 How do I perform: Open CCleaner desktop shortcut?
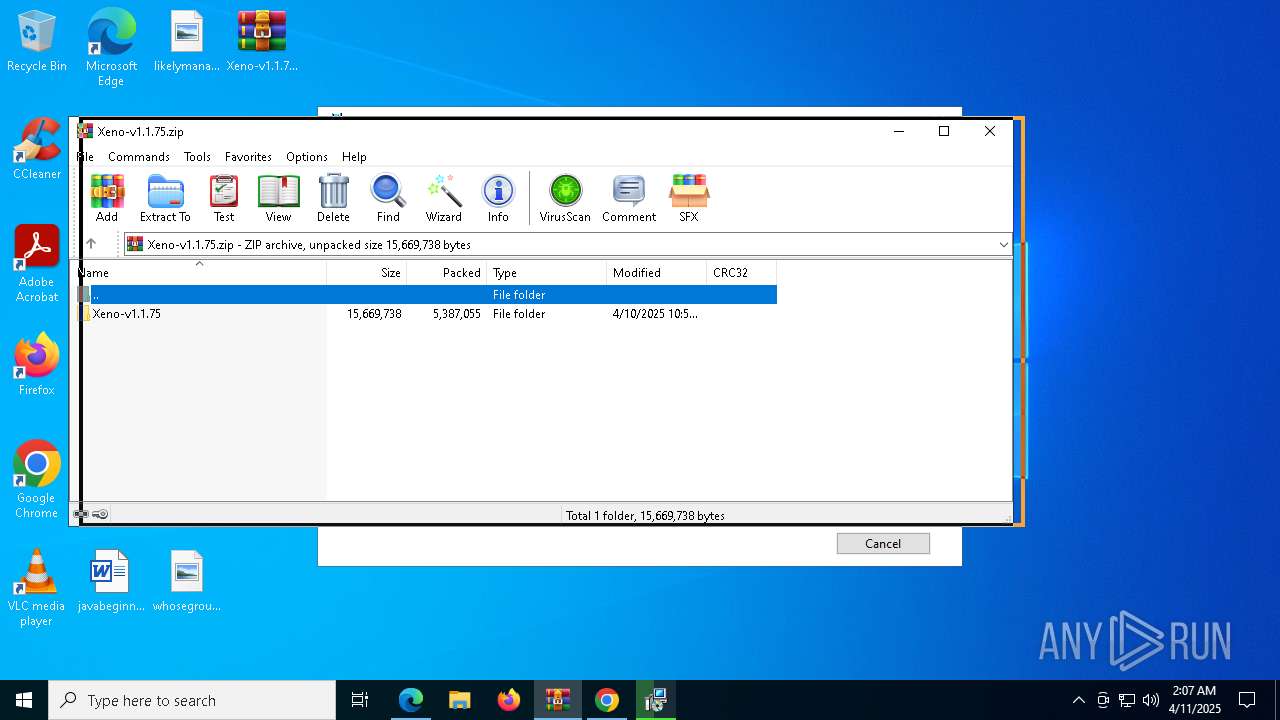37,150
